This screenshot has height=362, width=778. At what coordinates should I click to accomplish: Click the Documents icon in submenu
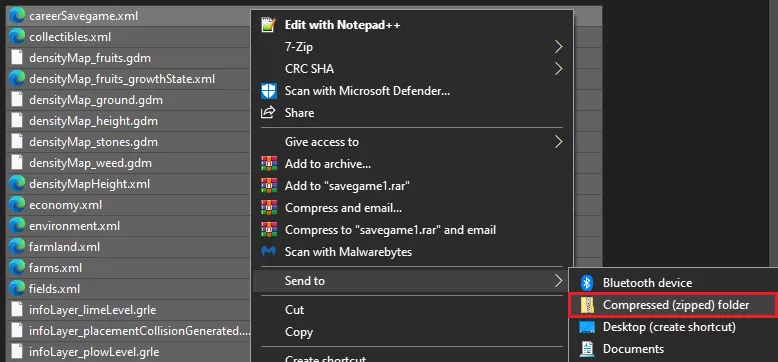(587, 349)
